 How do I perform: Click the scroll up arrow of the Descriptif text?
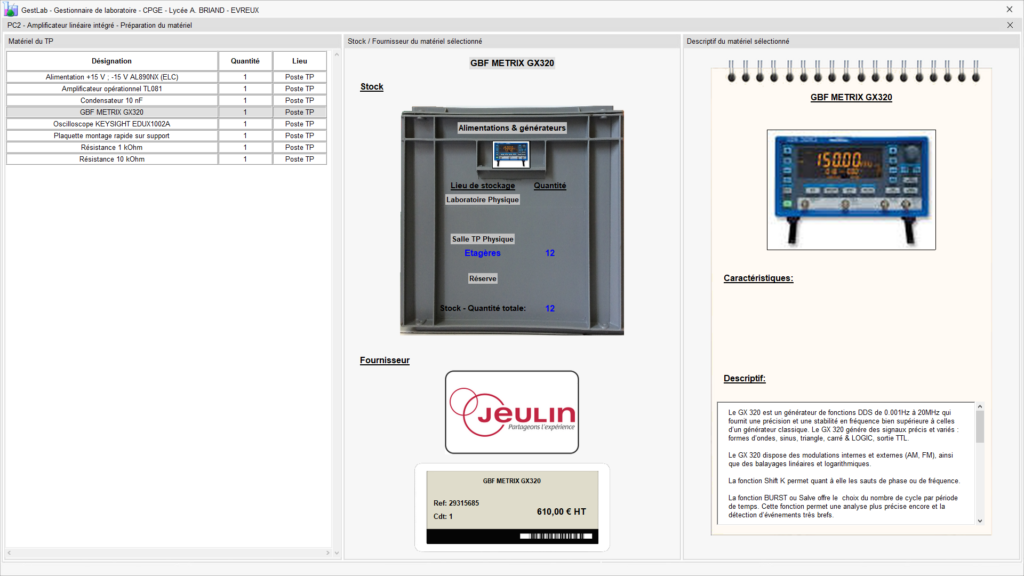coord(980,408)
